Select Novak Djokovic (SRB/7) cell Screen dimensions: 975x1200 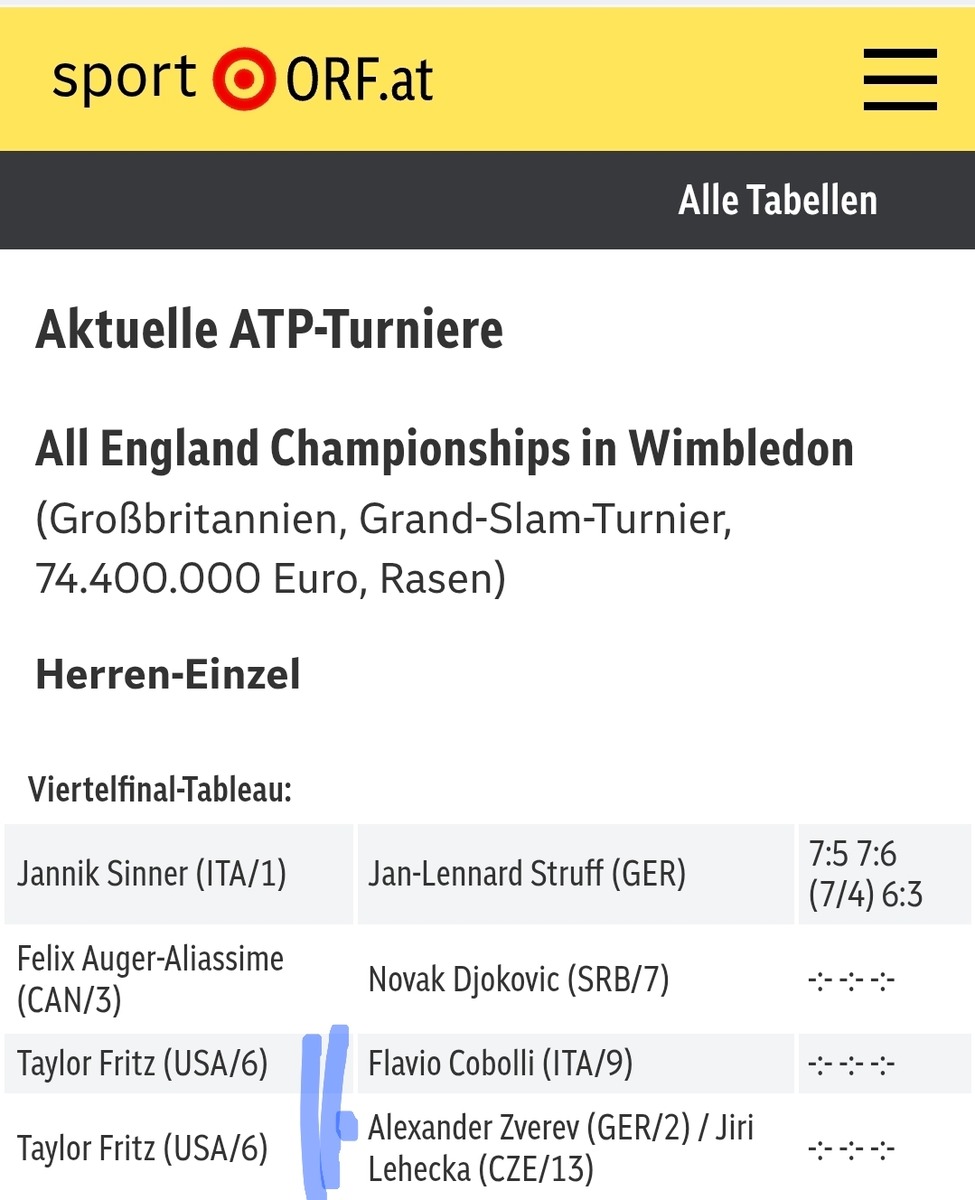pos(575,979)
